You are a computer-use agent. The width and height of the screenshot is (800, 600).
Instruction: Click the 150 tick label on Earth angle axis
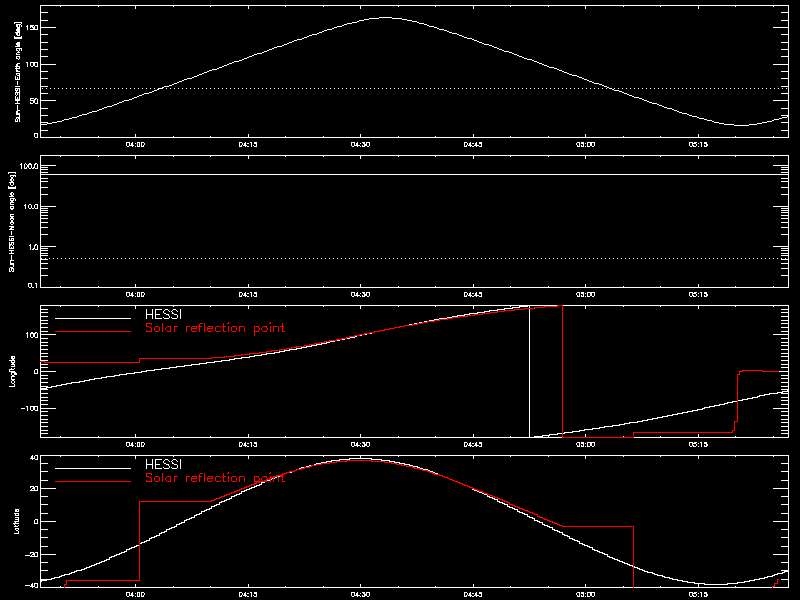point(32,28)
